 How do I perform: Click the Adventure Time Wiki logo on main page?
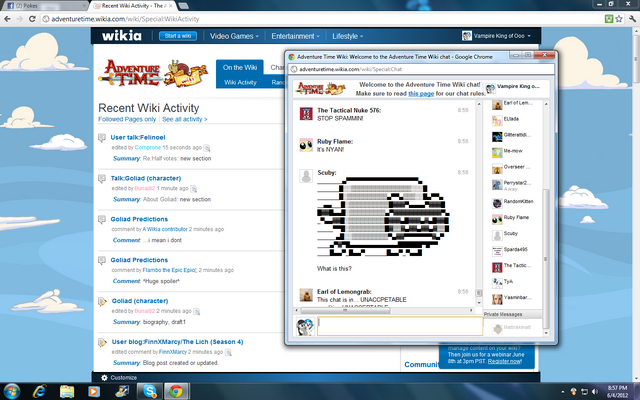[153, 73]
